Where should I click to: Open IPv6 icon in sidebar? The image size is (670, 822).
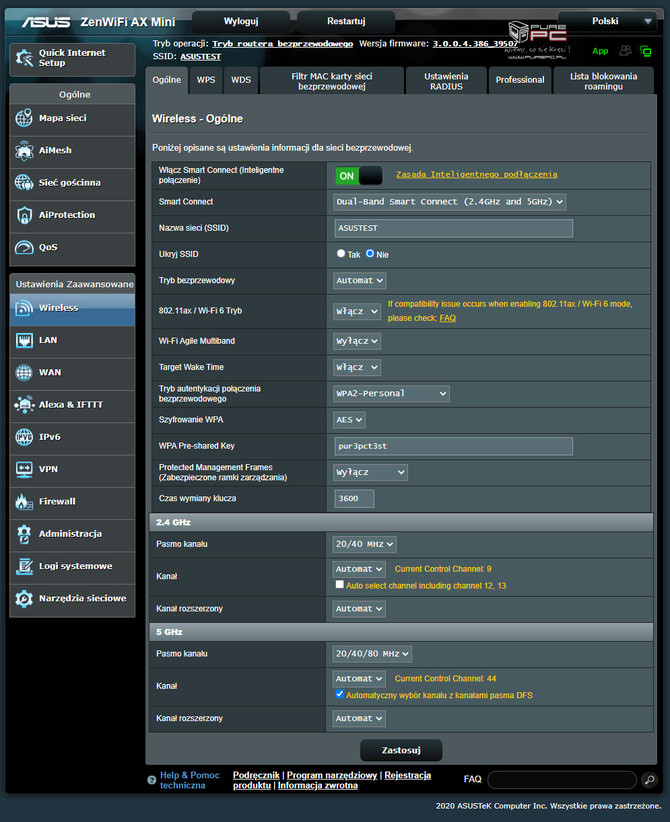24,437
